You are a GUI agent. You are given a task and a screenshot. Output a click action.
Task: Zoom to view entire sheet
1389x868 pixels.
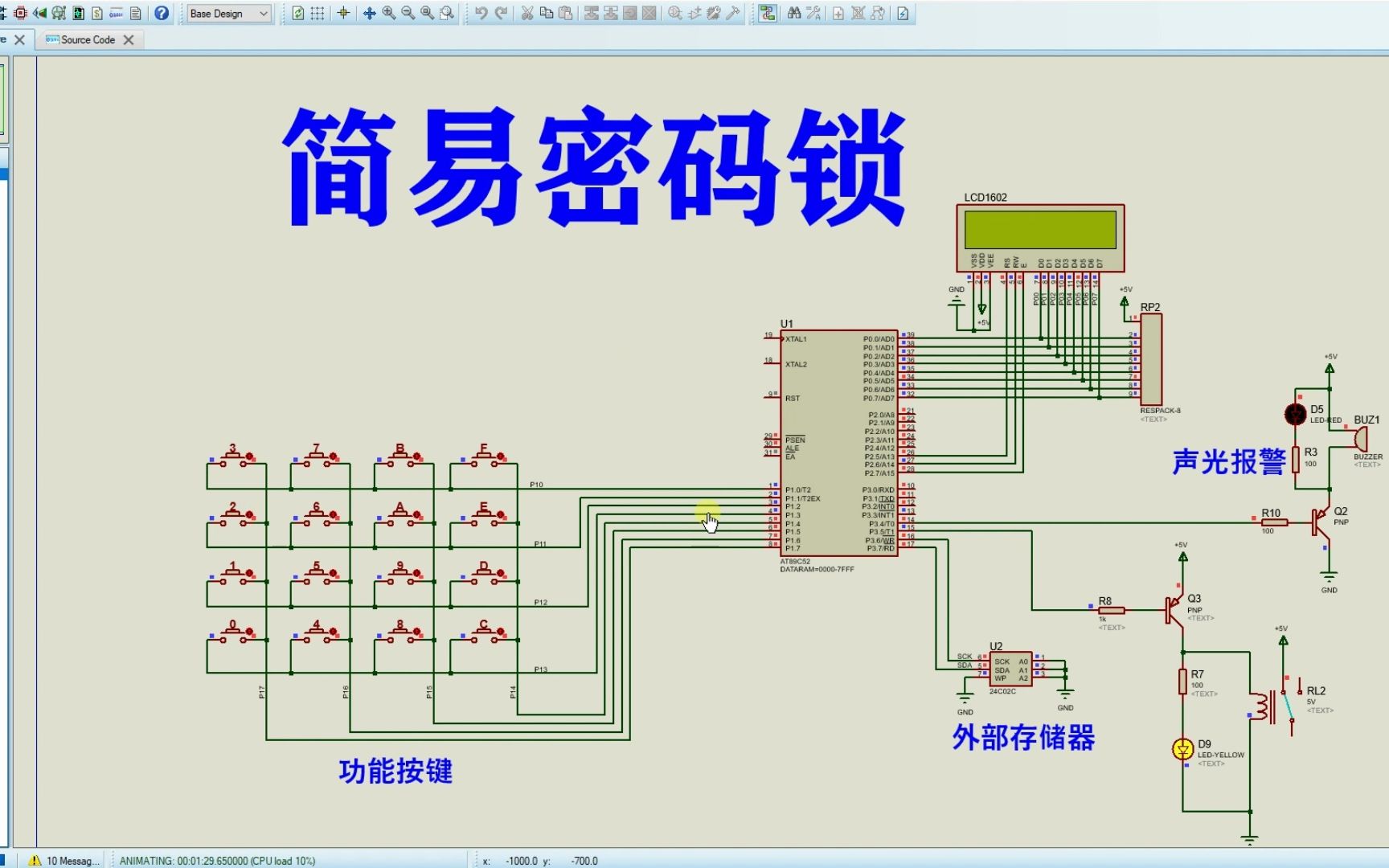pos(428,13)
